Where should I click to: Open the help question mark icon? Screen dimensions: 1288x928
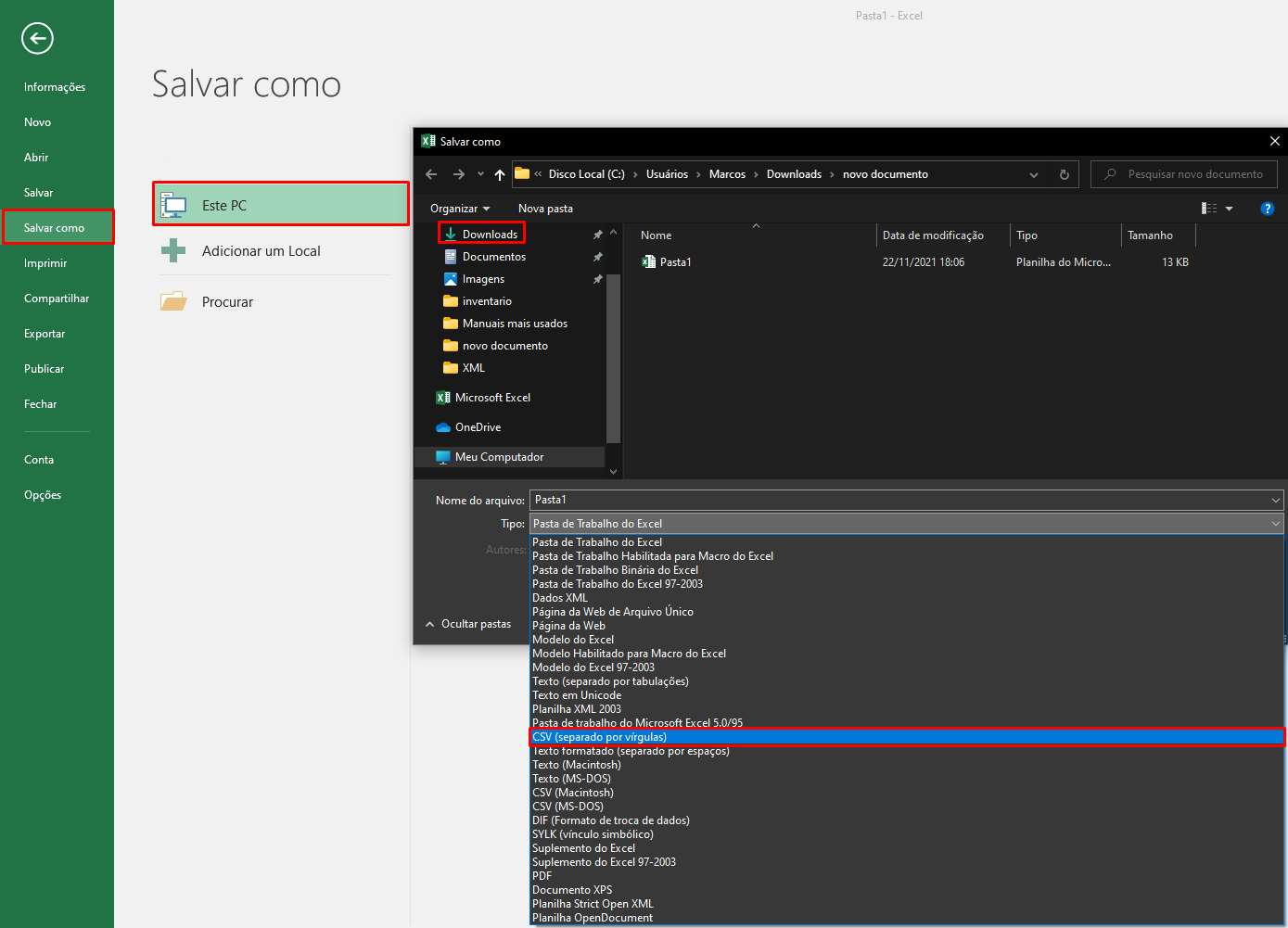coord(1268,209)
